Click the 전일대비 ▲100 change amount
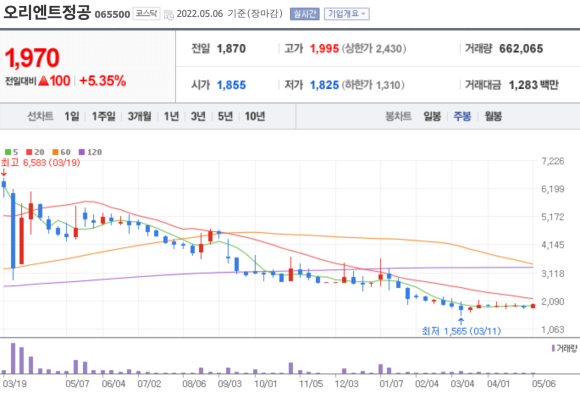The width and height of the screenshot is (580, 393). (37, 81)
